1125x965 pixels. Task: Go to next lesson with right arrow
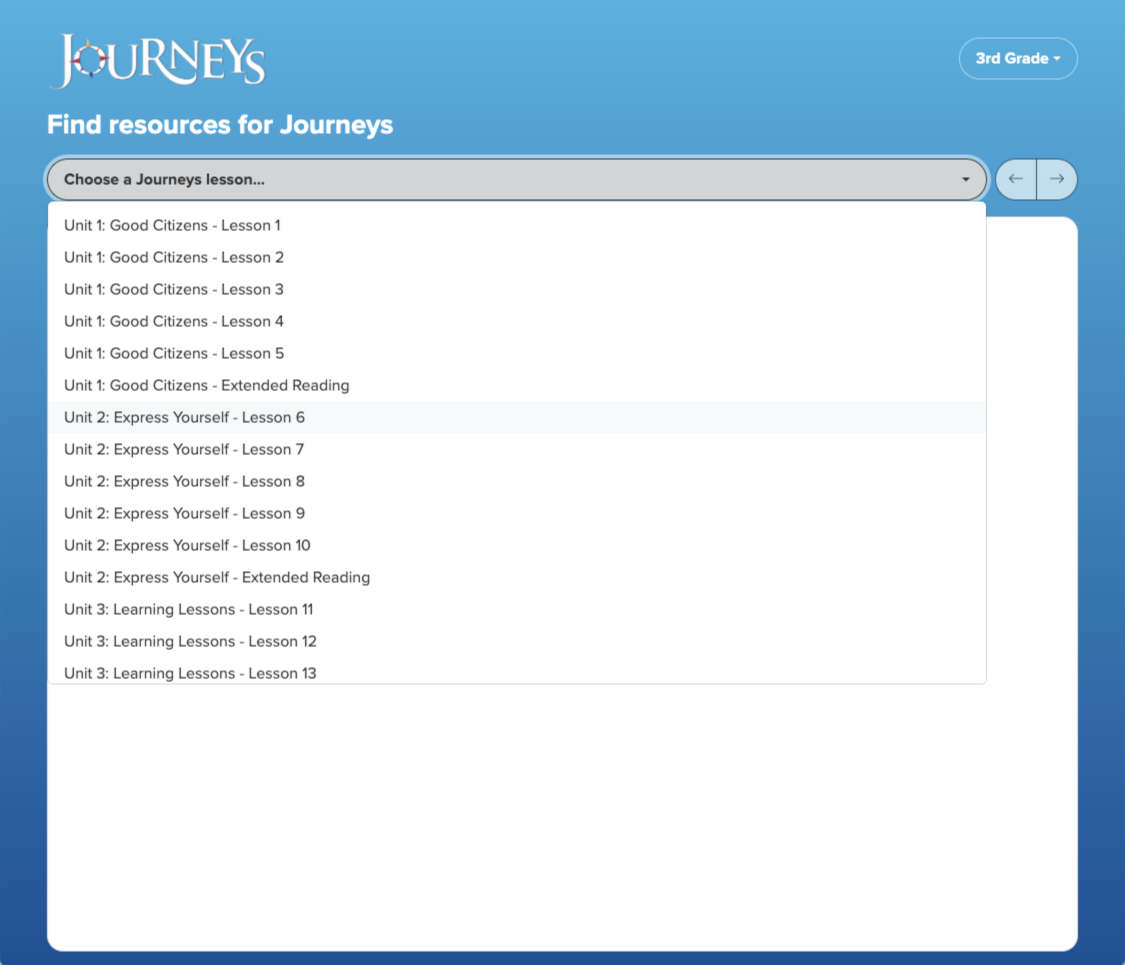point(1057,179)
